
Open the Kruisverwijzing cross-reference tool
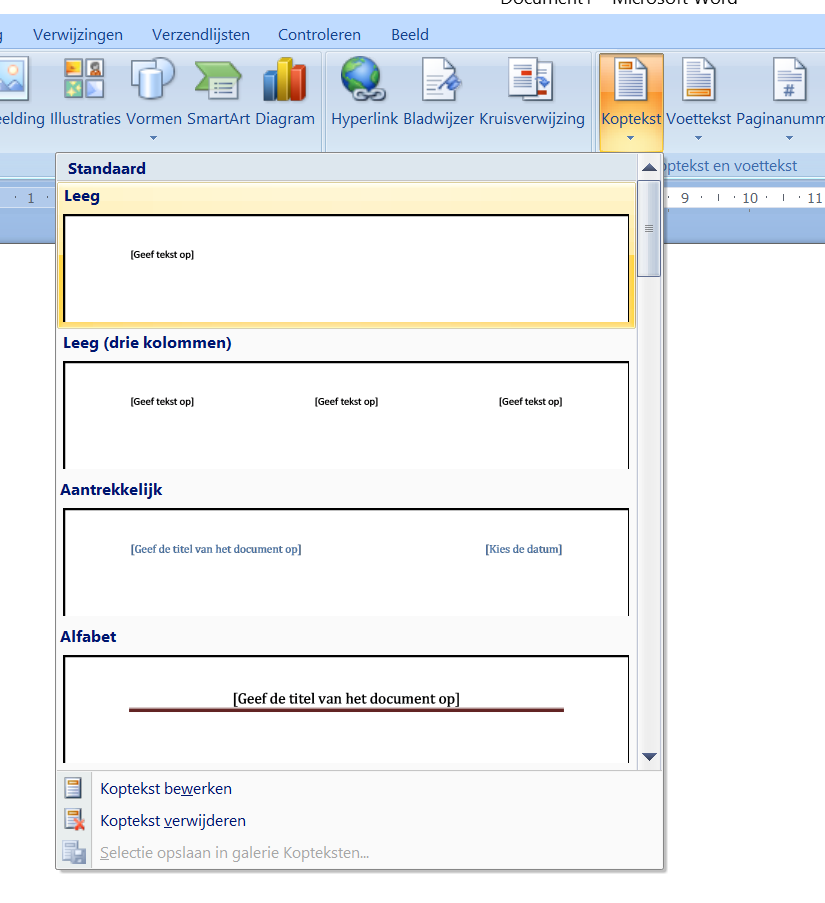[531, 80]
